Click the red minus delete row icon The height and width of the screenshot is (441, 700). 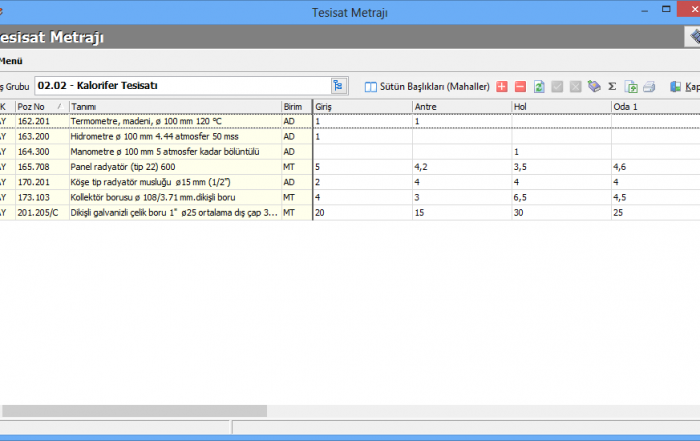tap(520, 87)
